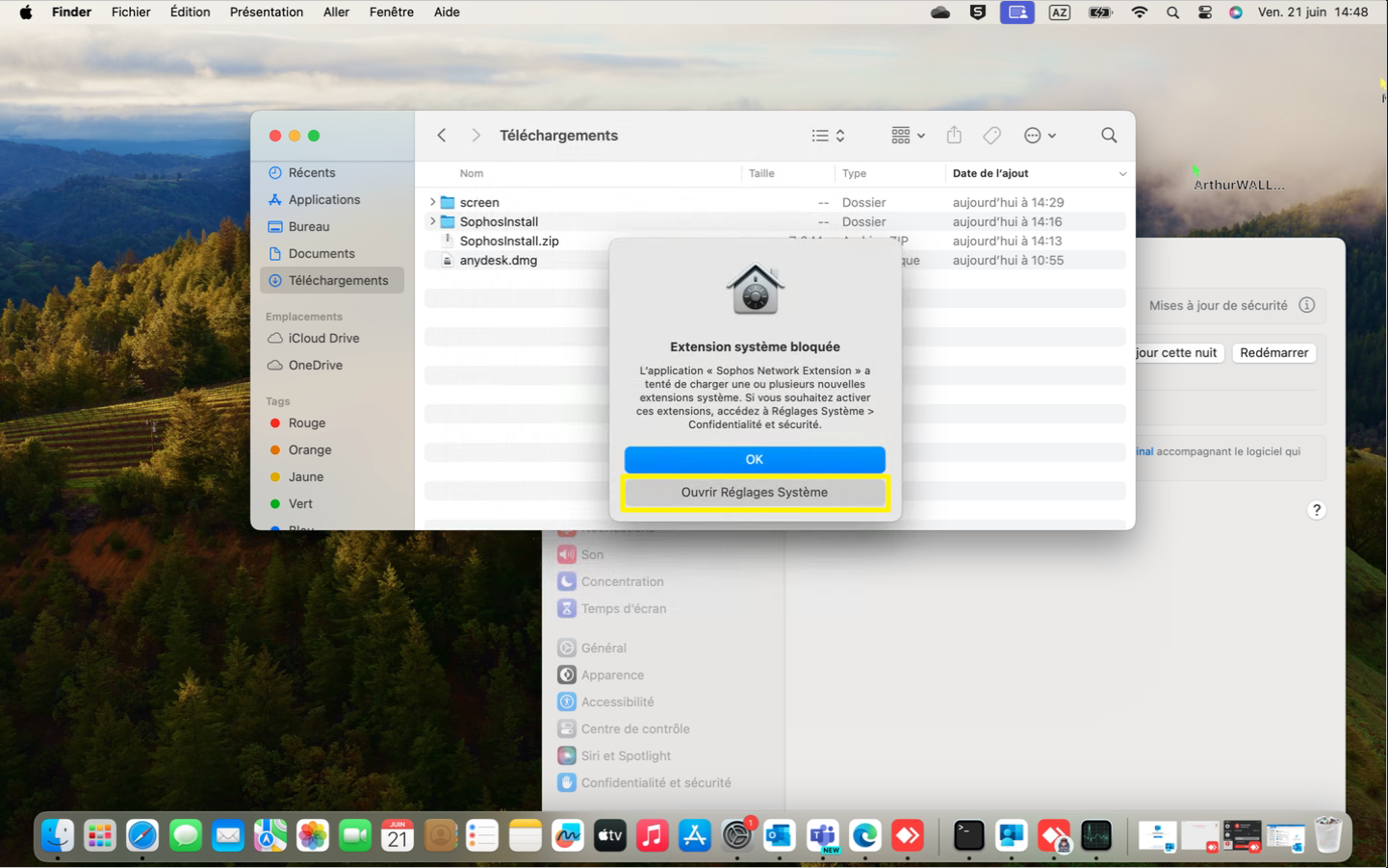Viewport: 1388px width, 868px height.
Task: Open Finder from the Dock
Action: (x=58, y=836)
